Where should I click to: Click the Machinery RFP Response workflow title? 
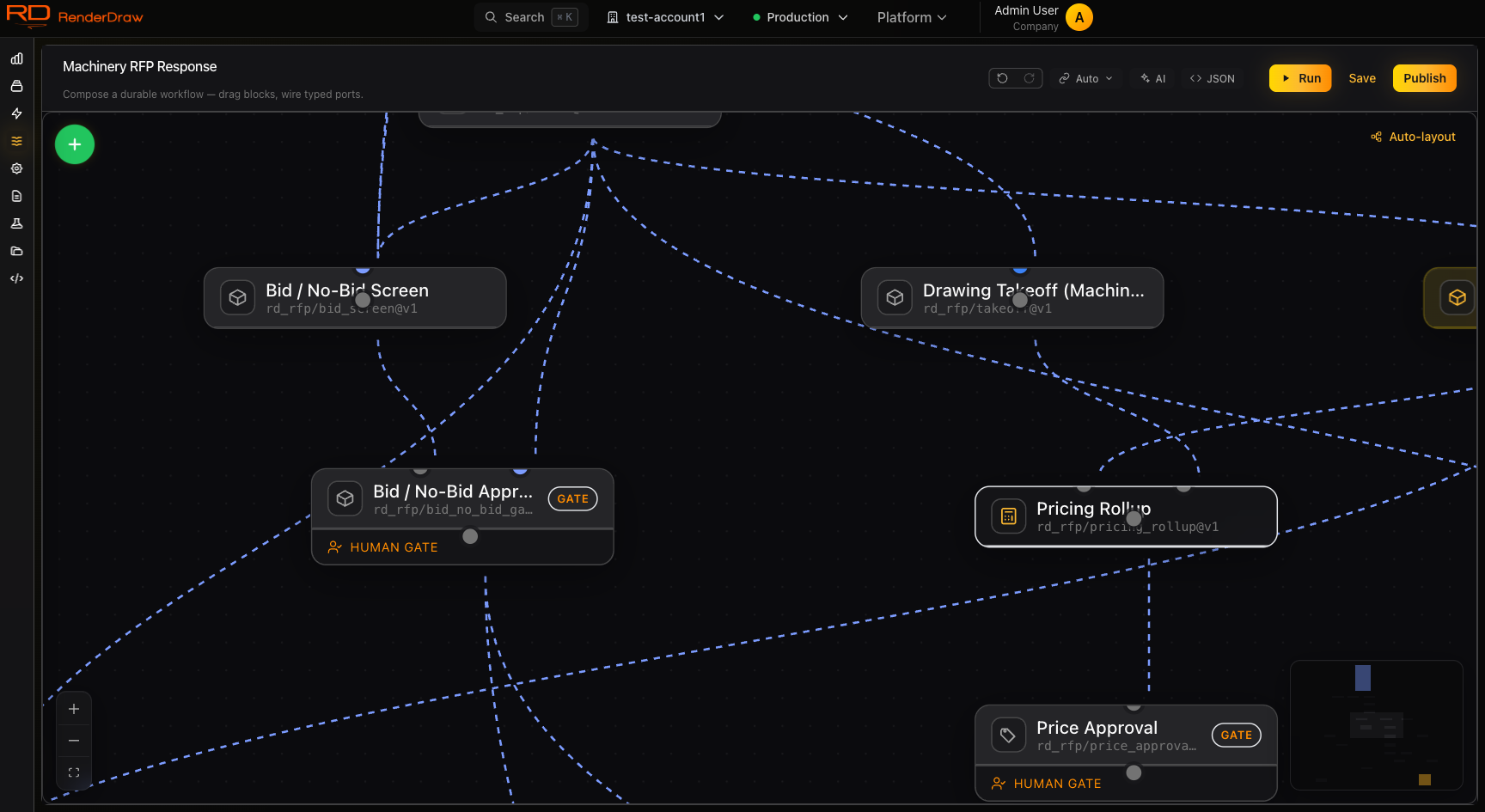coord(140,66)
